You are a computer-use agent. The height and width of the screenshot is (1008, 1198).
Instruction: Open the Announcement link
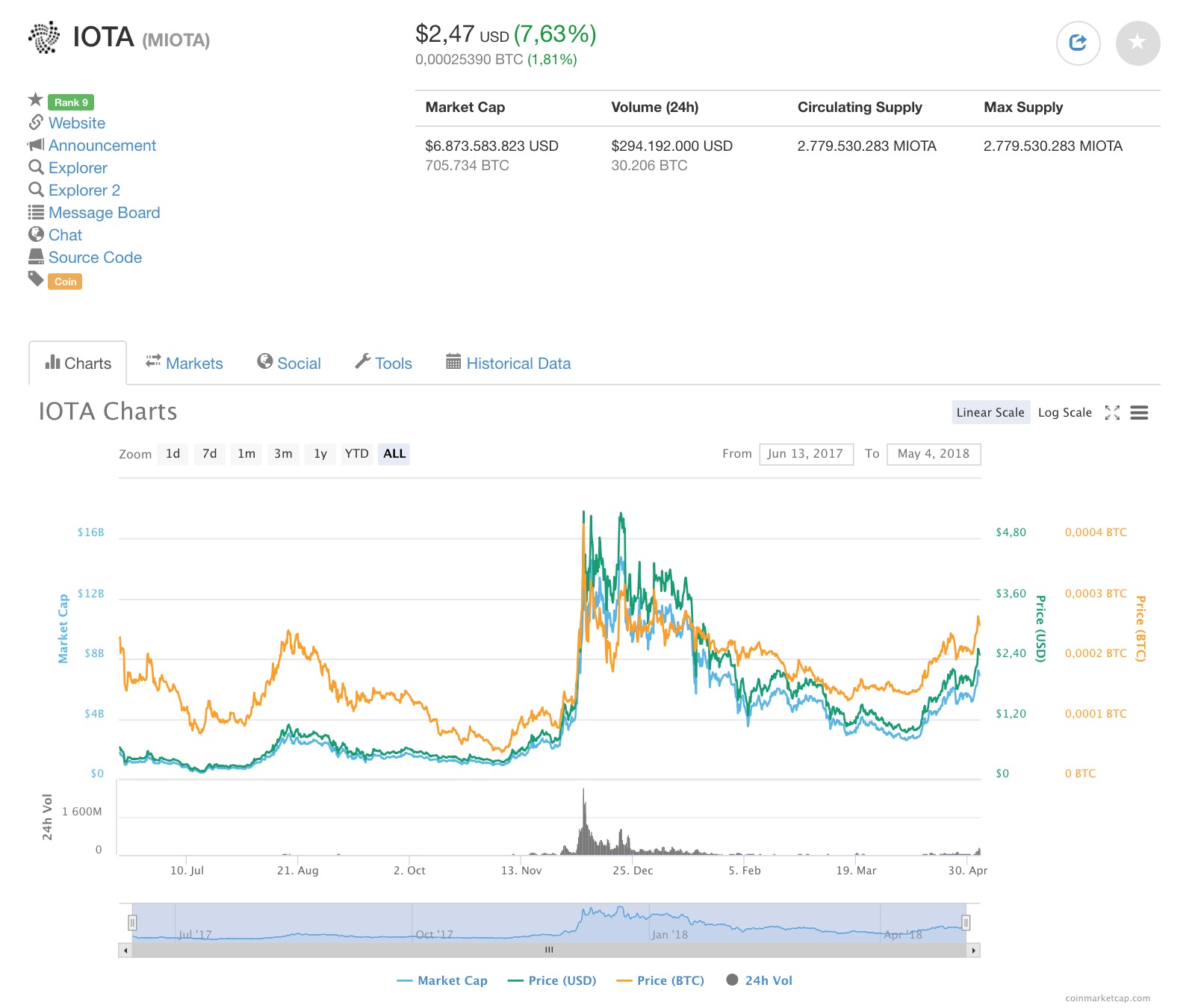tap(102, 146)
